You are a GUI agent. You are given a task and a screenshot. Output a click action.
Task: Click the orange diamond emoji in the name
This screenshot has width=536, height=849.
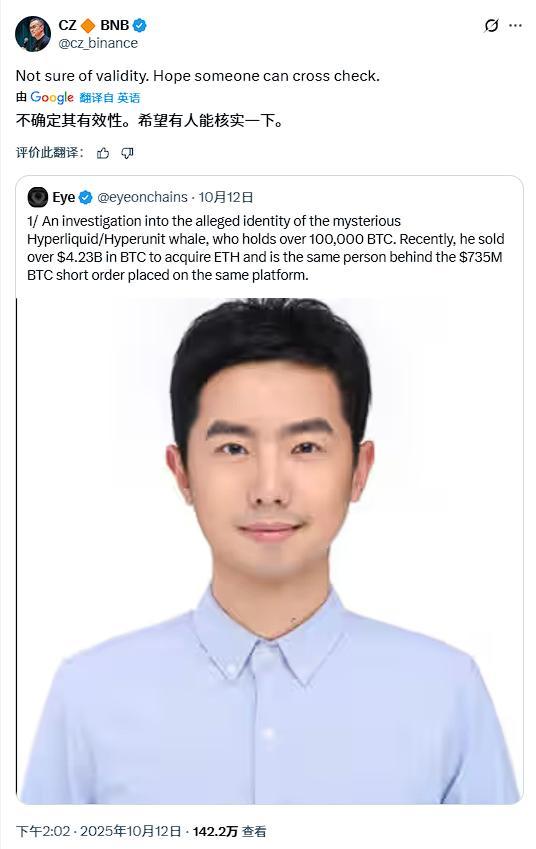point(88,25)
